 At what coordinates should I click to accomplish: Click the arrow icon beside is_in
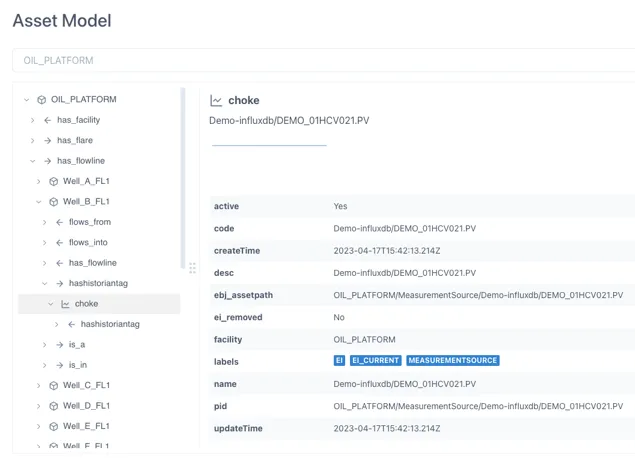(x=60, y=365)
